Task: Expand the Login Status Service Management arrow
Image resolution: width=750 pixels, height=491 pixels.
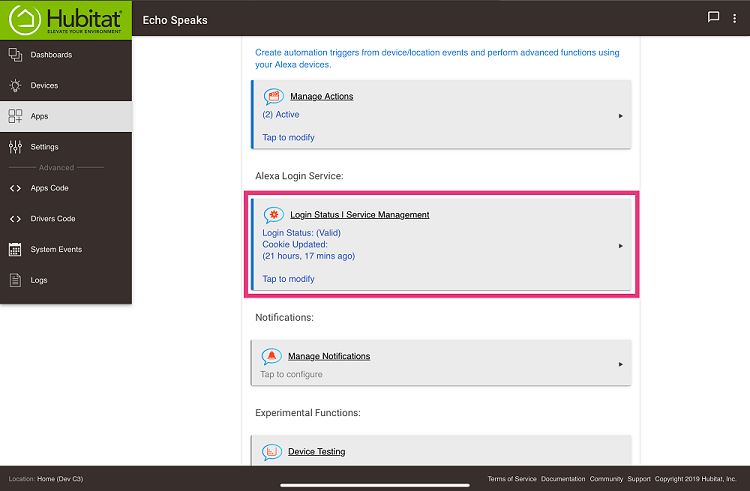Action: (620, 246)
